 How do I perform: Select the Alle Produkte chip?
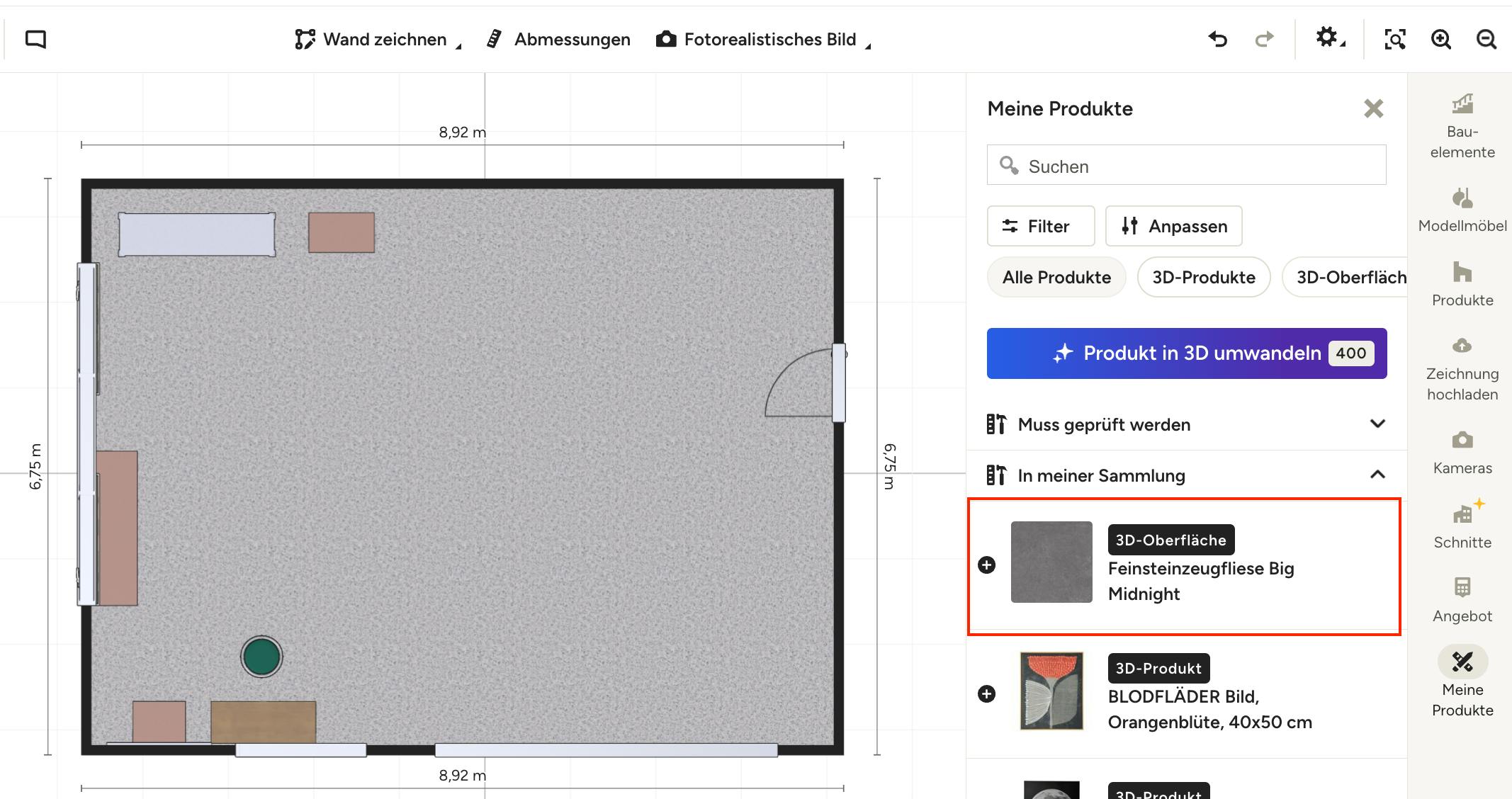pos(1056,277)
